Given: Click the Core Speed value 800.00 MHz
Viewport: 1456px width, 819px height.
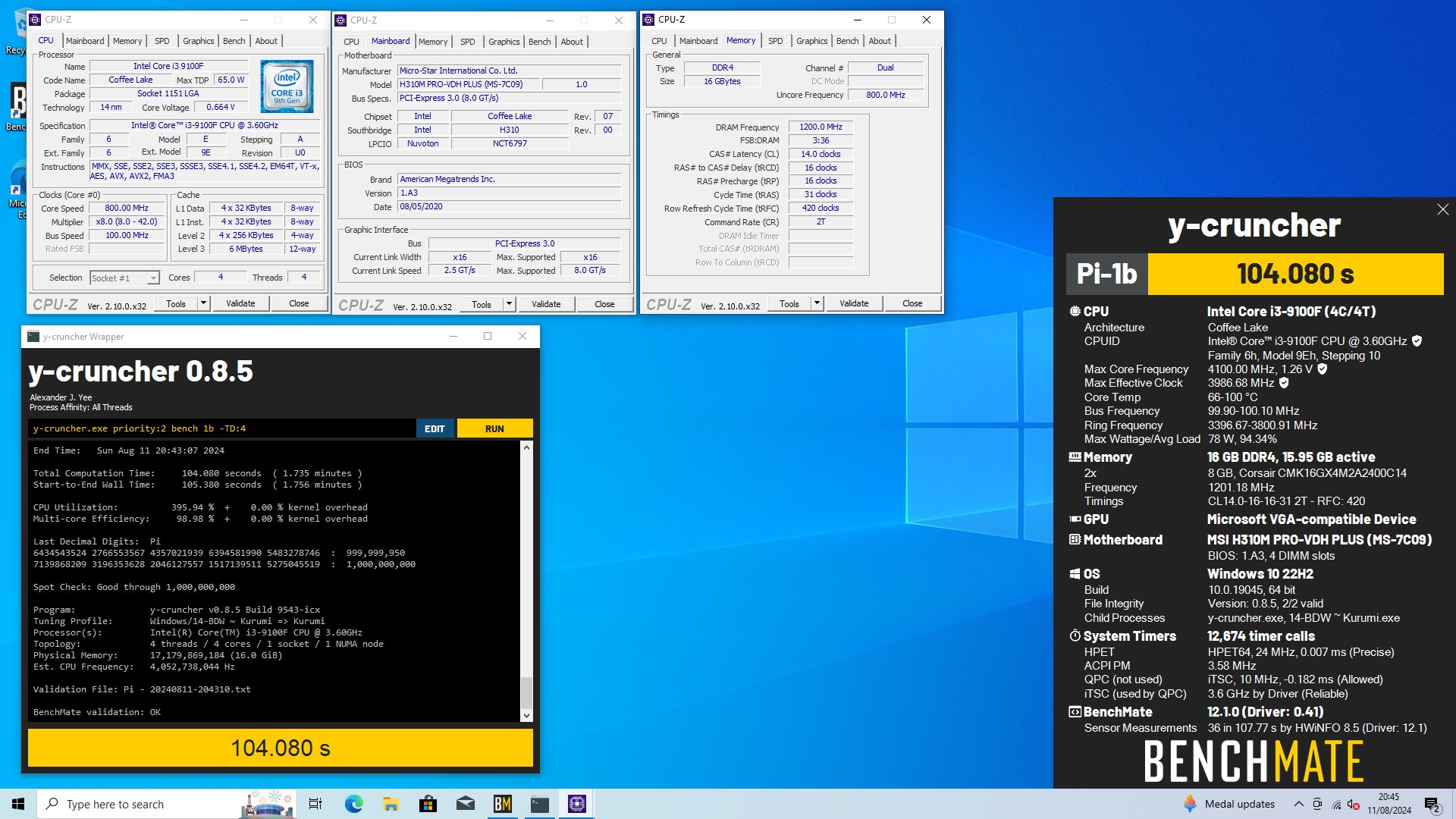Looking at the screenshot, I should [127, 209].
